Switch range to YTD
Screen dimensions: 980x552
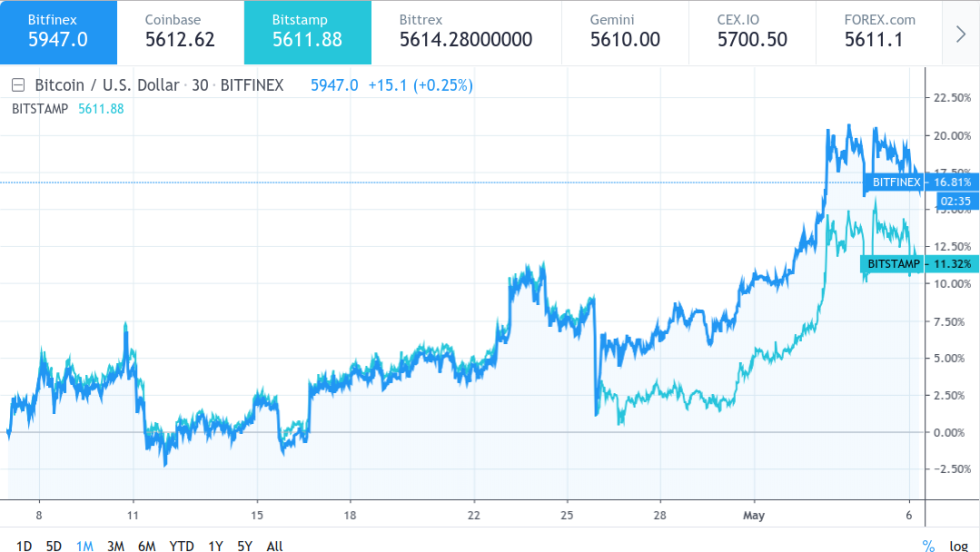tap(181, 545)
